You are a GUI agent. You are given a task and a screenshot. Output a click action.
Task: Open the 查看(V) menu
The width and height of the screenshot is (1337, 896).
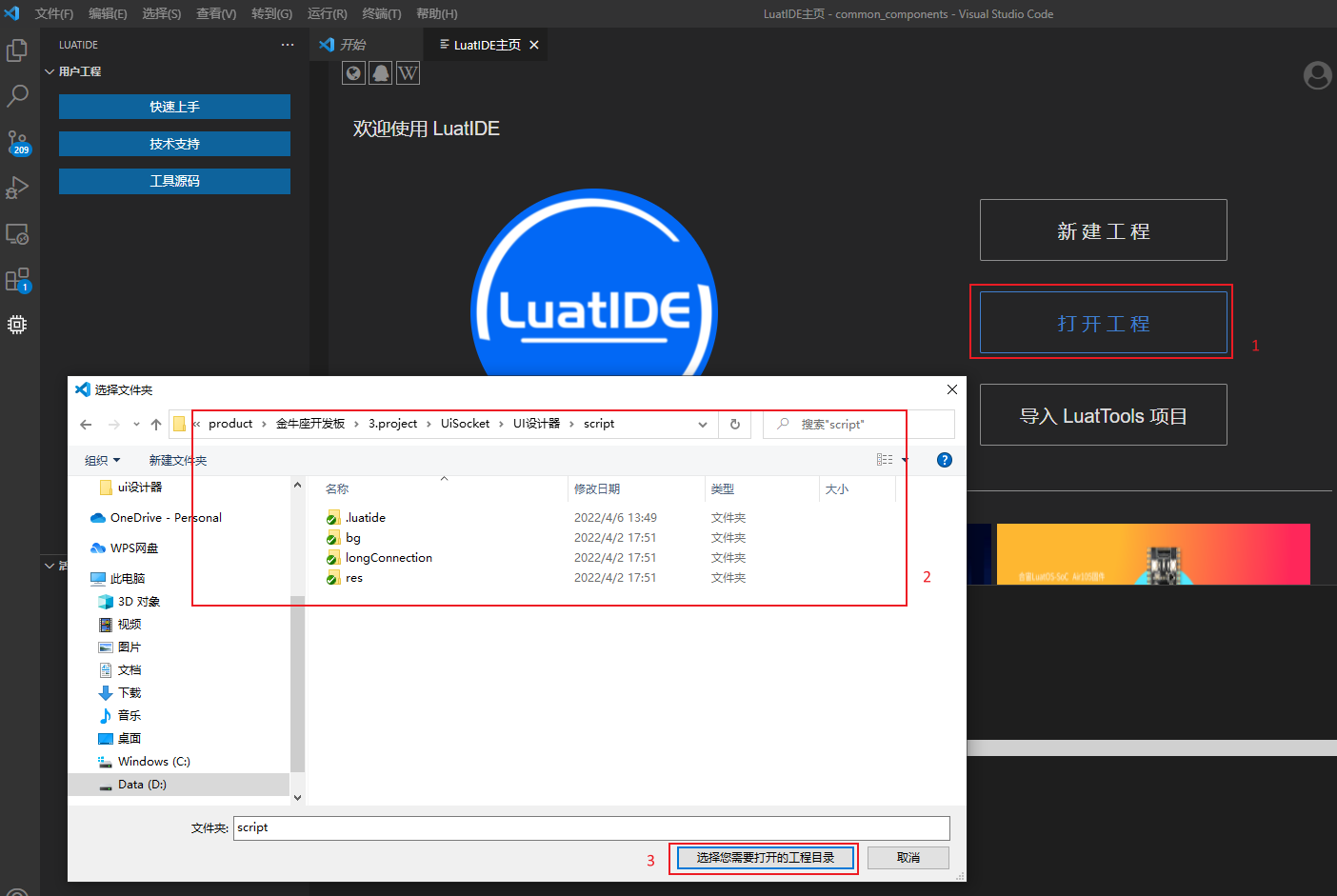pos(216,14)
